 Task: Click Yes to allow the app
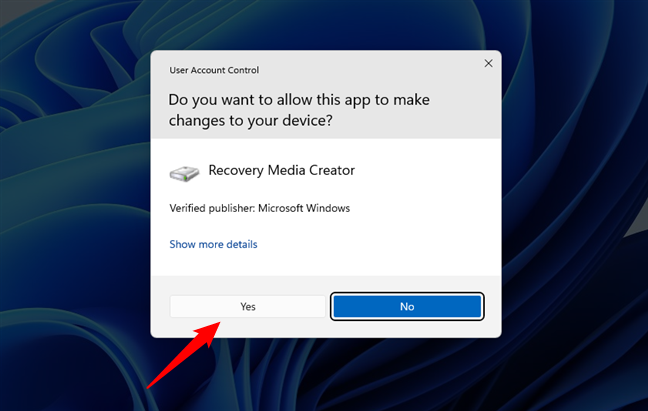(x=248, y=306)
